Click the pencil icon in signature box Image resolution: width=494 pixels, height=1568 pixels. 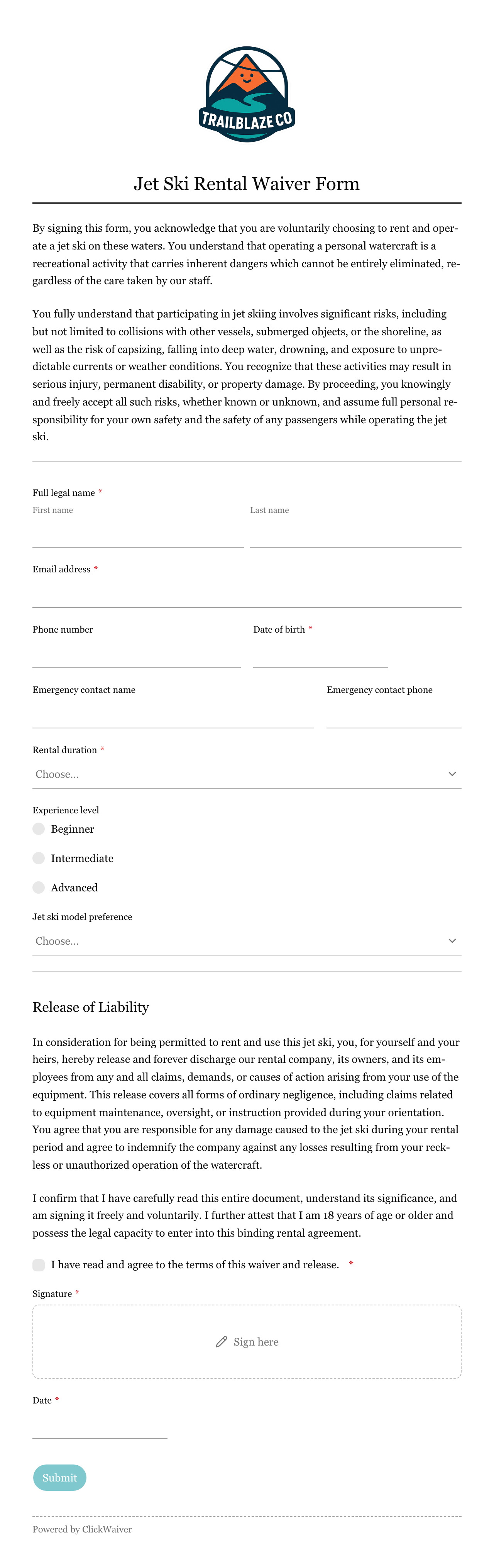222,1342
